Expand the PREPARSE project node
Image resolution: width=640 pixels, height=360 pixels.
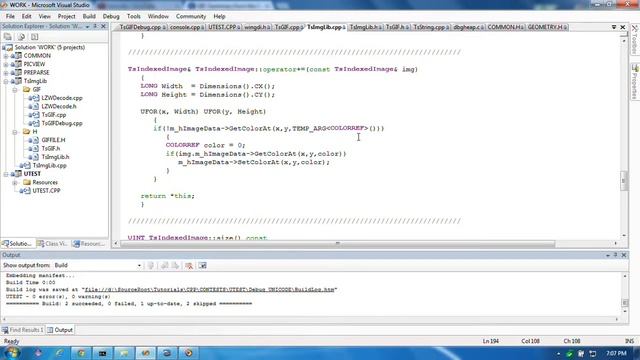click(x=6, y=73)
